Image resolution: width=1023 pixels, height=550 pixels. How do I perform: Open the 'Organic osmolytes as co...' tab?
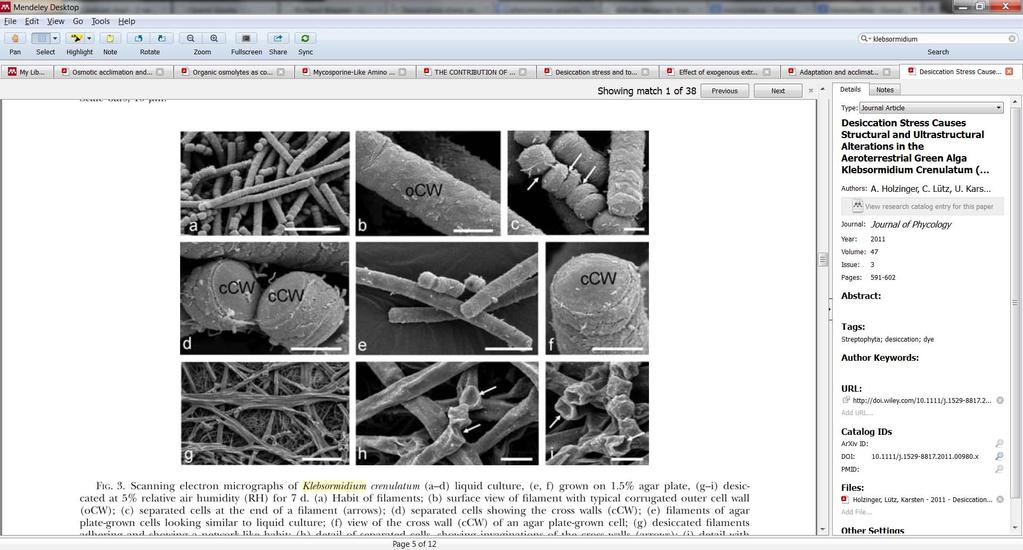point(232,72)
